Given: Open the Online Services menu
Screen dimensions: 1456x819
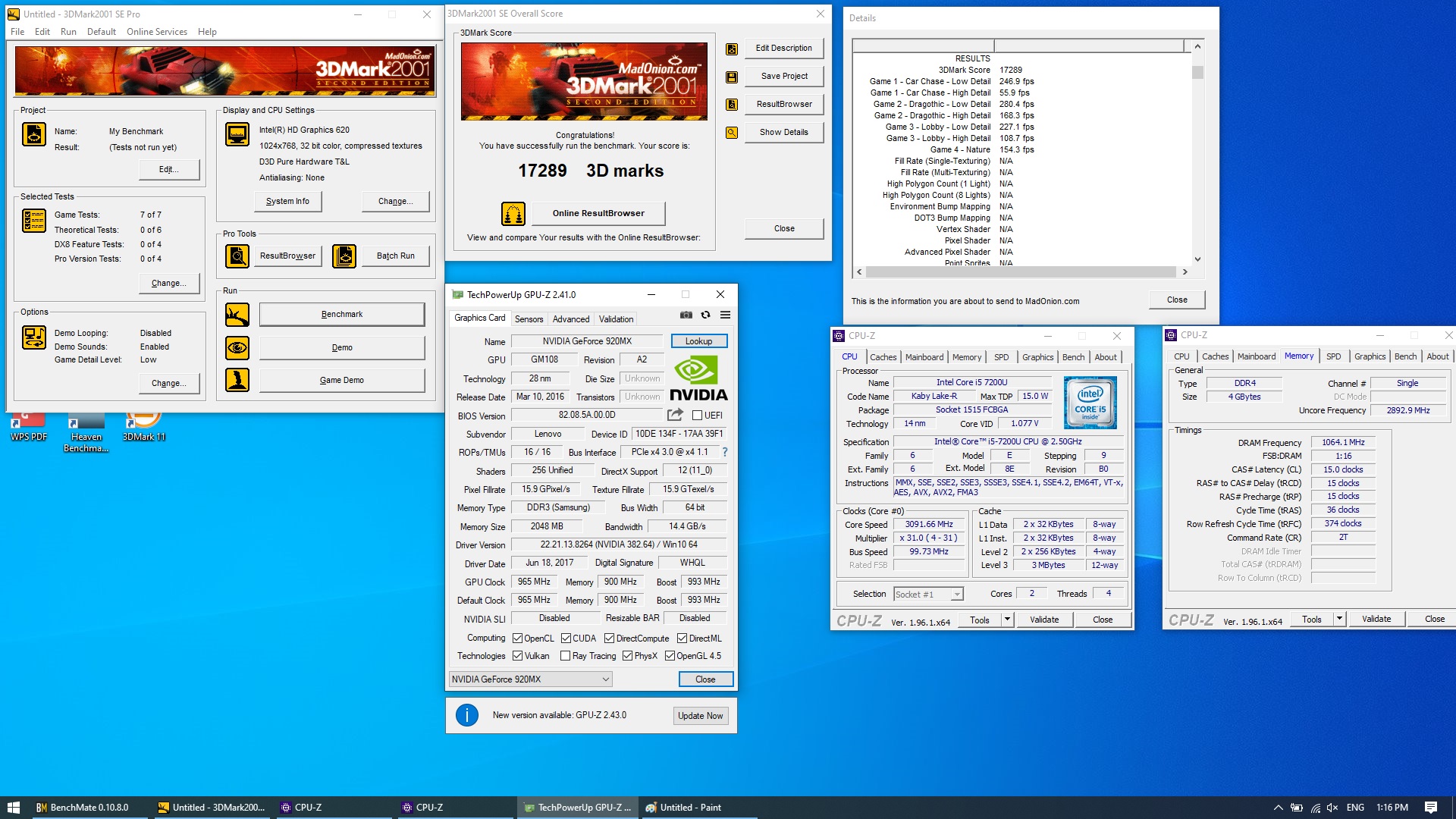Looking at the screenshot, I should 157,32.
